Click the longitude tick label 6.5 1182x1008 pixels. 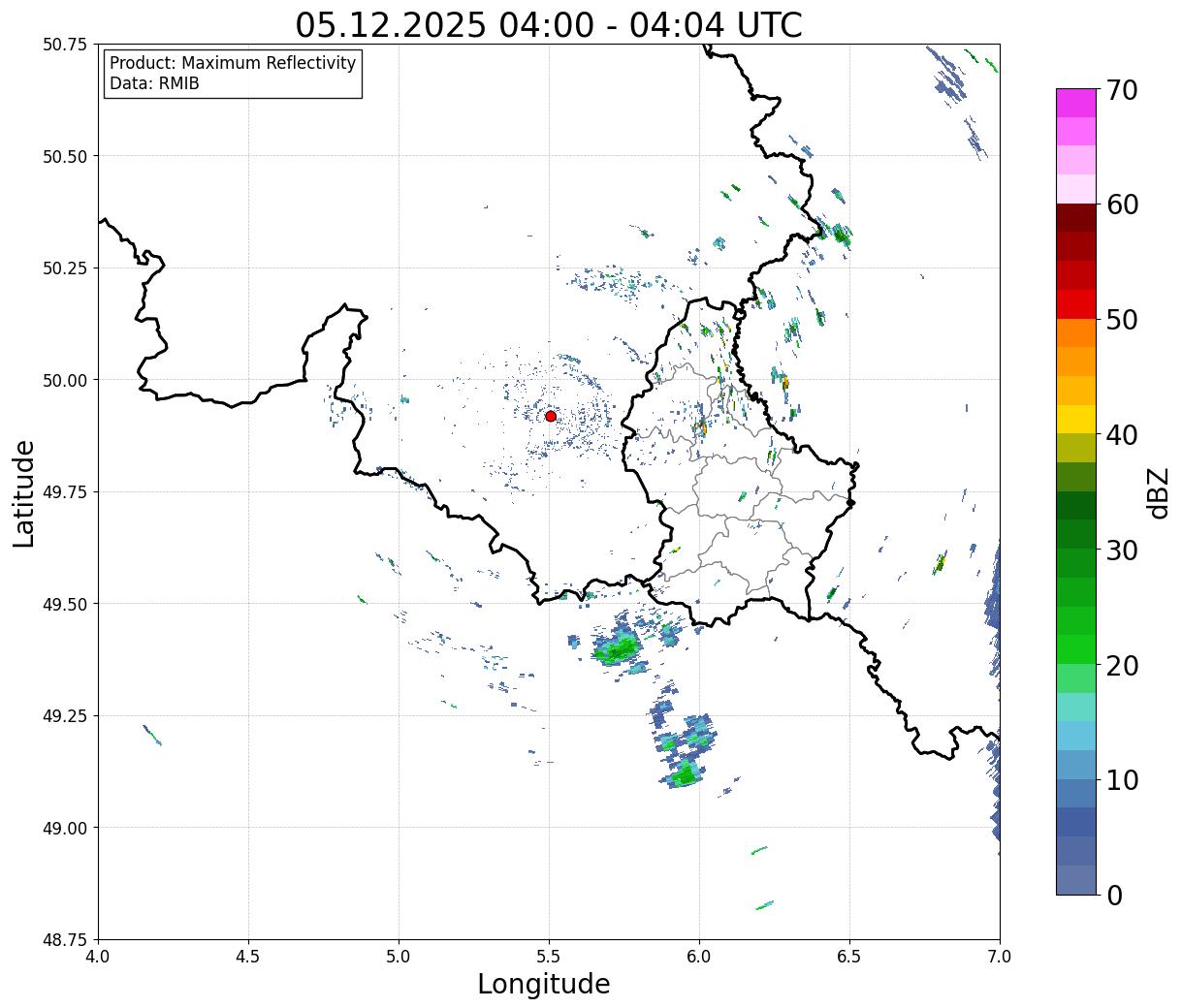tap(849, 957)
